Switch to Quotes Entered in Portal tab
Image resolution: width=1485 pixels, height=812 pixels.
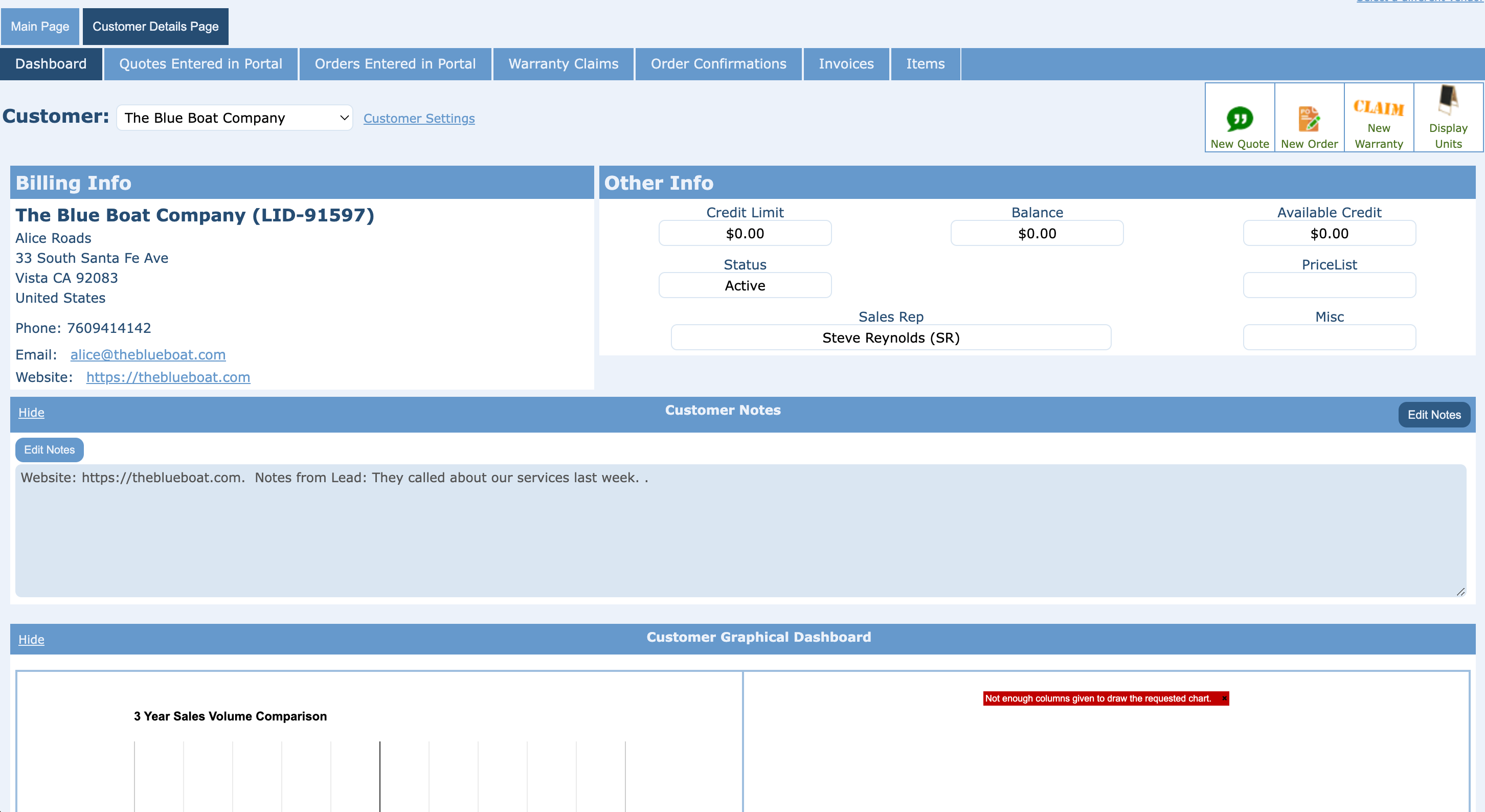[x=200, y=64]
